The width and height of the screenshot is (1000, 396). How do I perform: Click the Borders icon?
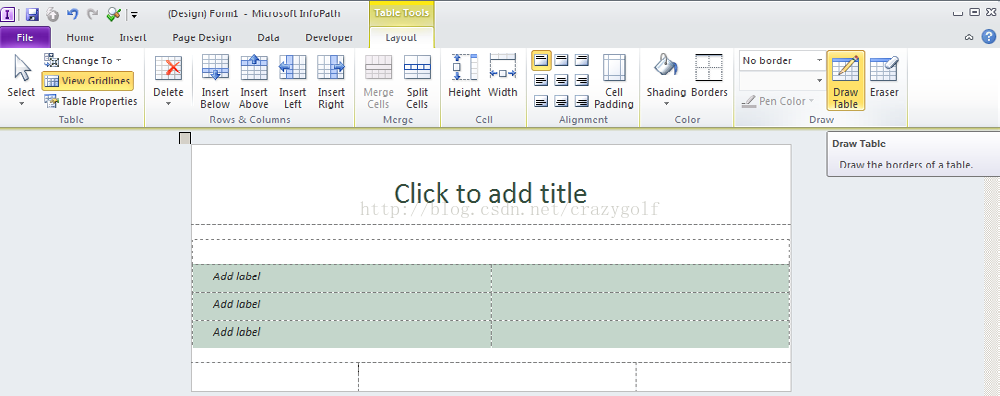pyautogui.click(x=709, y=68)
